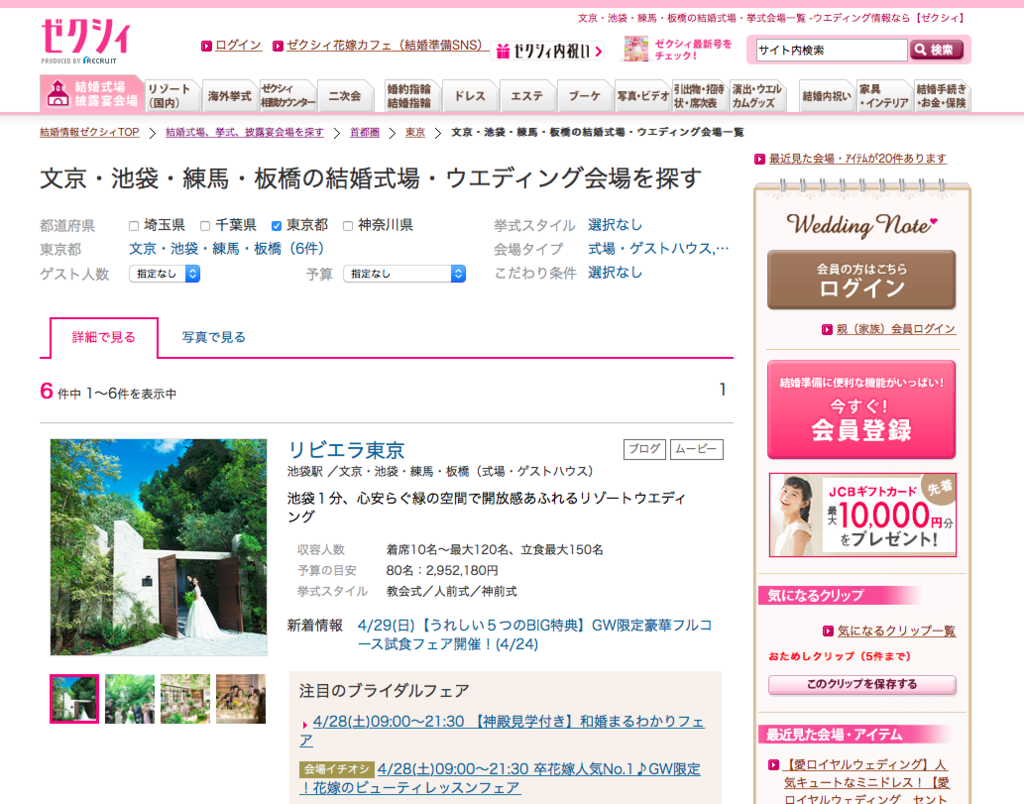Click 最近見た会場・アイテムが20件あります link

(857, 159)
